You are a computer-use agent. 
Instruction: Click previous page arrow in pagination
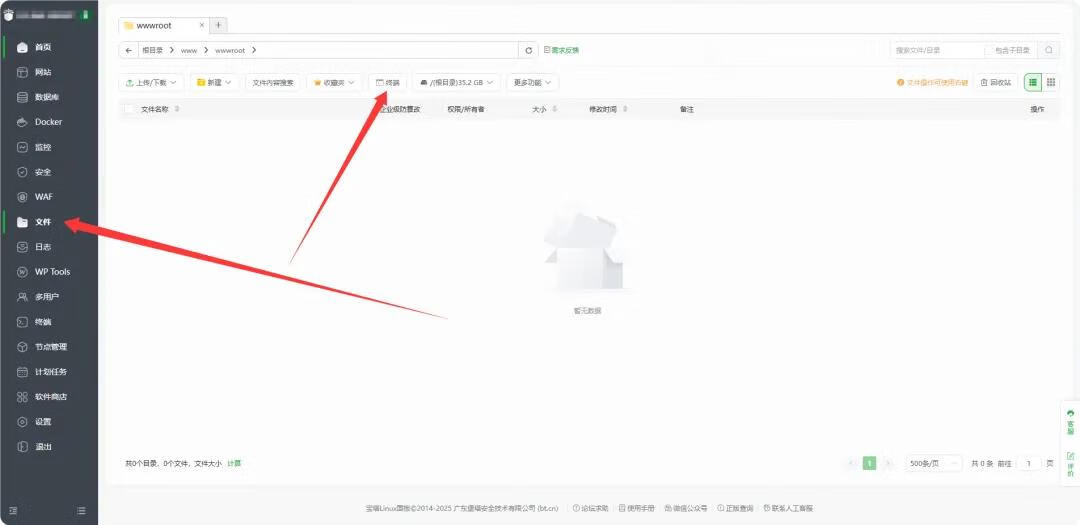pos(851,464)
